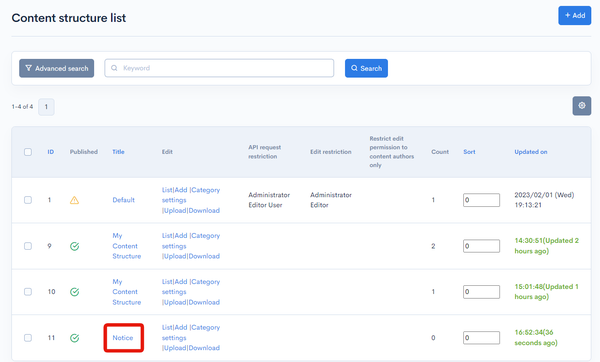Screen dimensions: 600x362
Task: Check the Default row checkbox
Action: click(28, 200)
